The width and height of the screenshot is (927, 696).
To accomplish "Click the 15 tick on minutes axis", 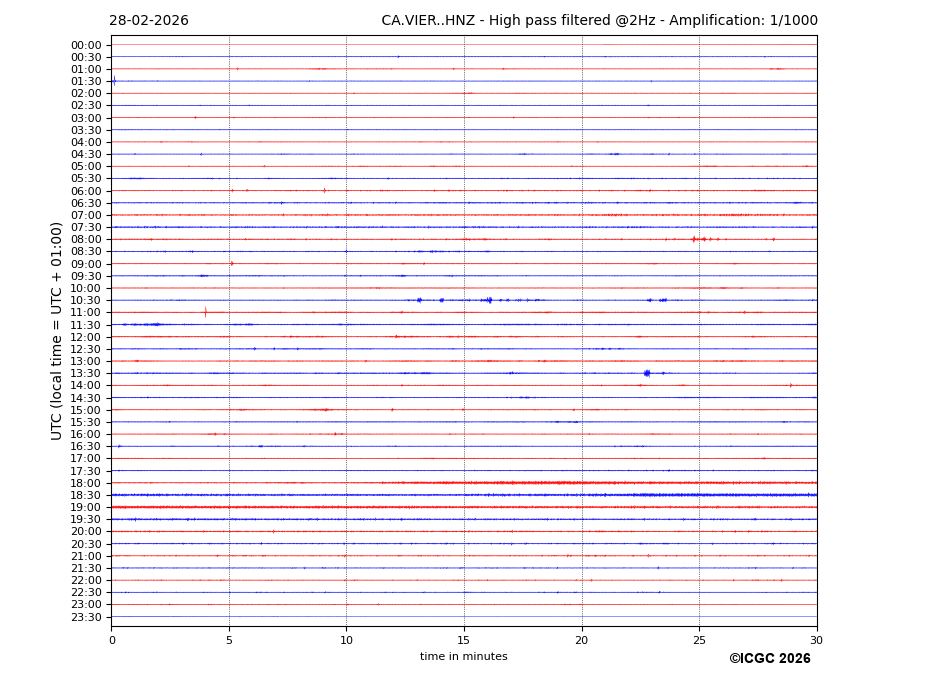I will tap(464, 640).
